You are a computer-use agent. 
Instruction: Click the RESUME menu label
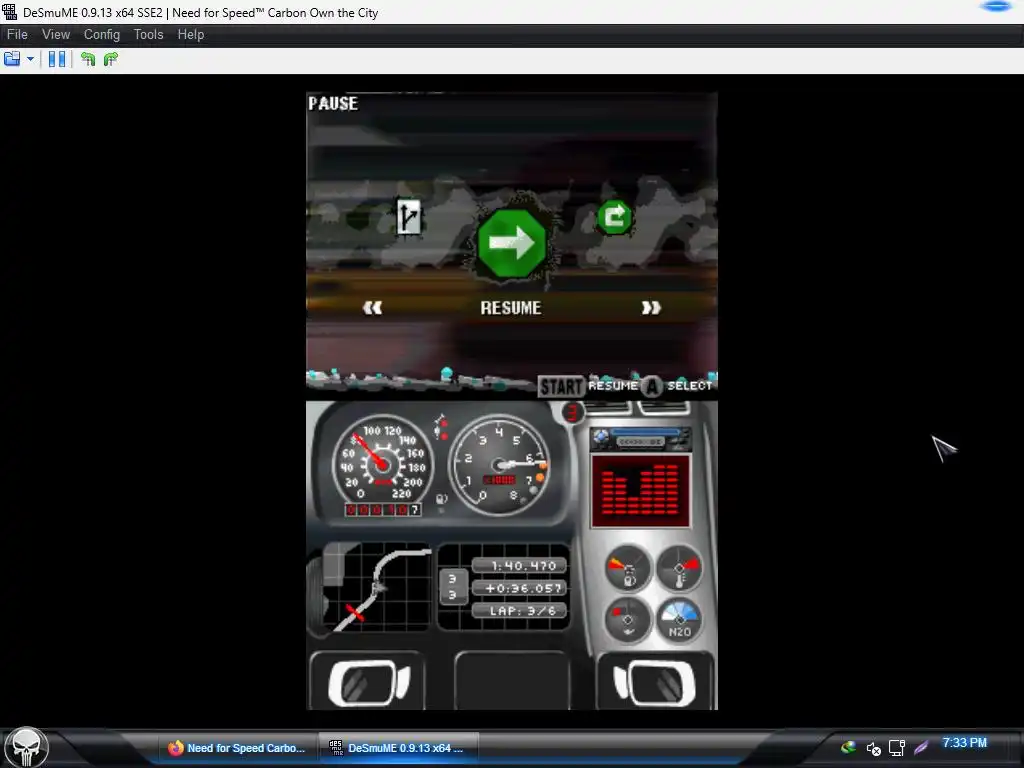coord(511,308)
